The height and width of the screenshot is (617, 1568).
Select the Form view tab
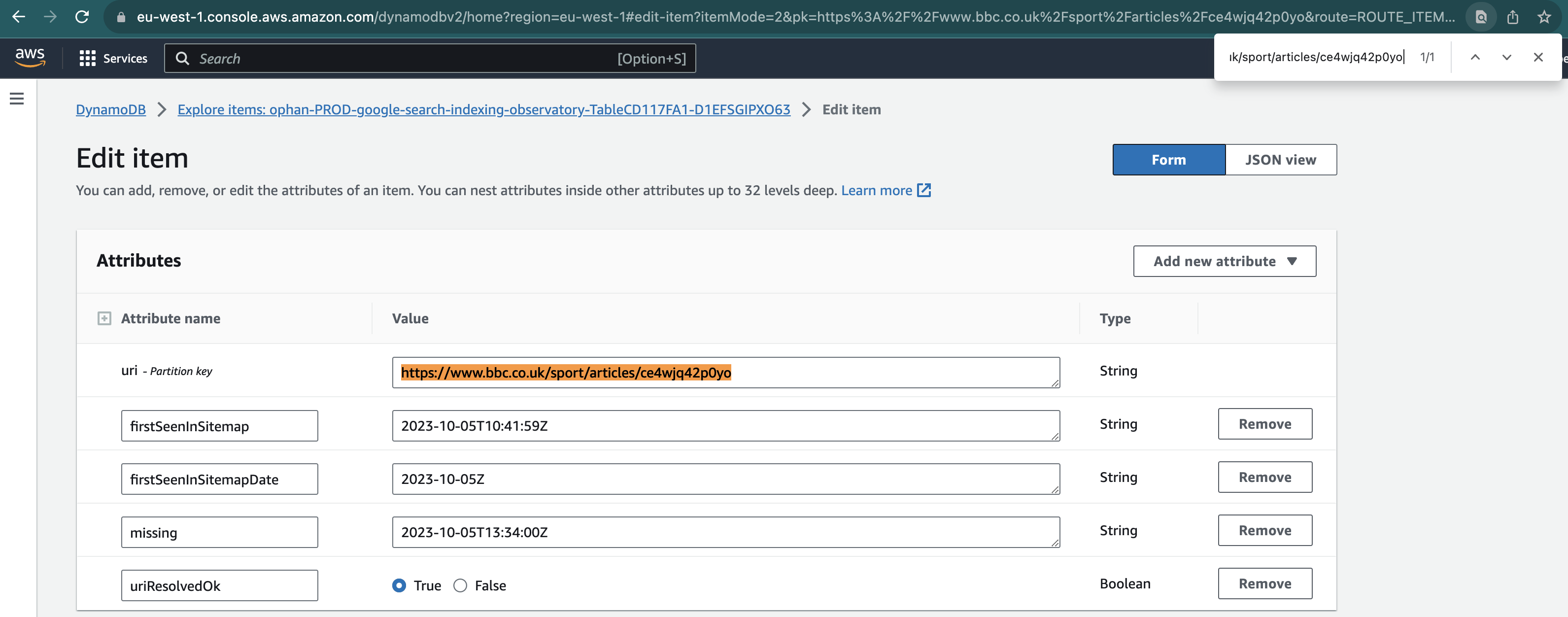tap(1168, 159)
